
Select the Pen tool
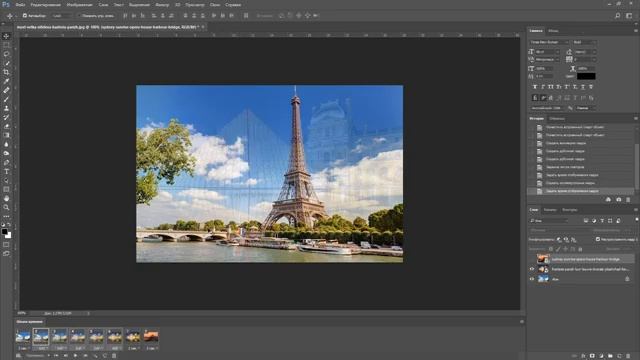pos(6,162)
